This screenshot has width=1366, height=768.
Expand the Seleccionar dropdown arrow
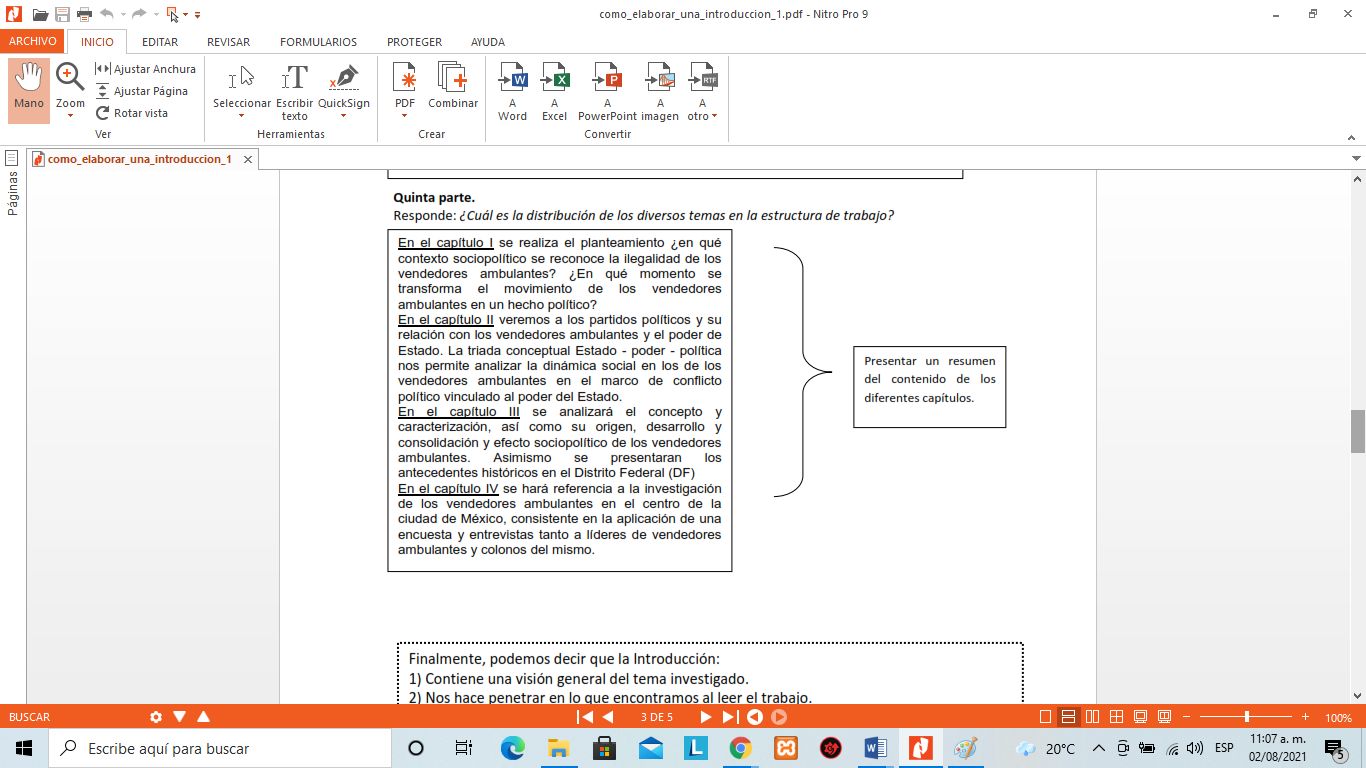pyautogui.click(x=242, y=116)
